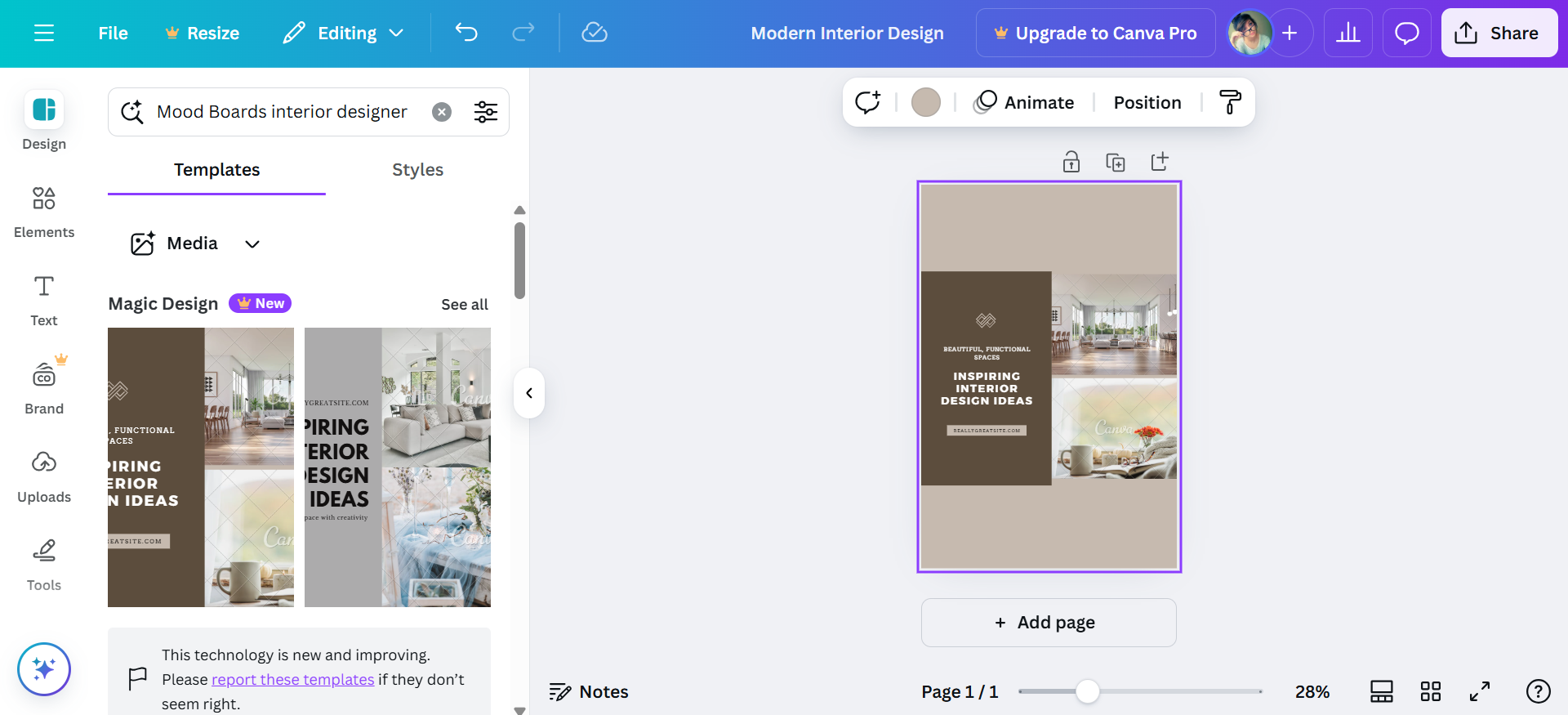Open the Text panel

[x=44, y=300]
